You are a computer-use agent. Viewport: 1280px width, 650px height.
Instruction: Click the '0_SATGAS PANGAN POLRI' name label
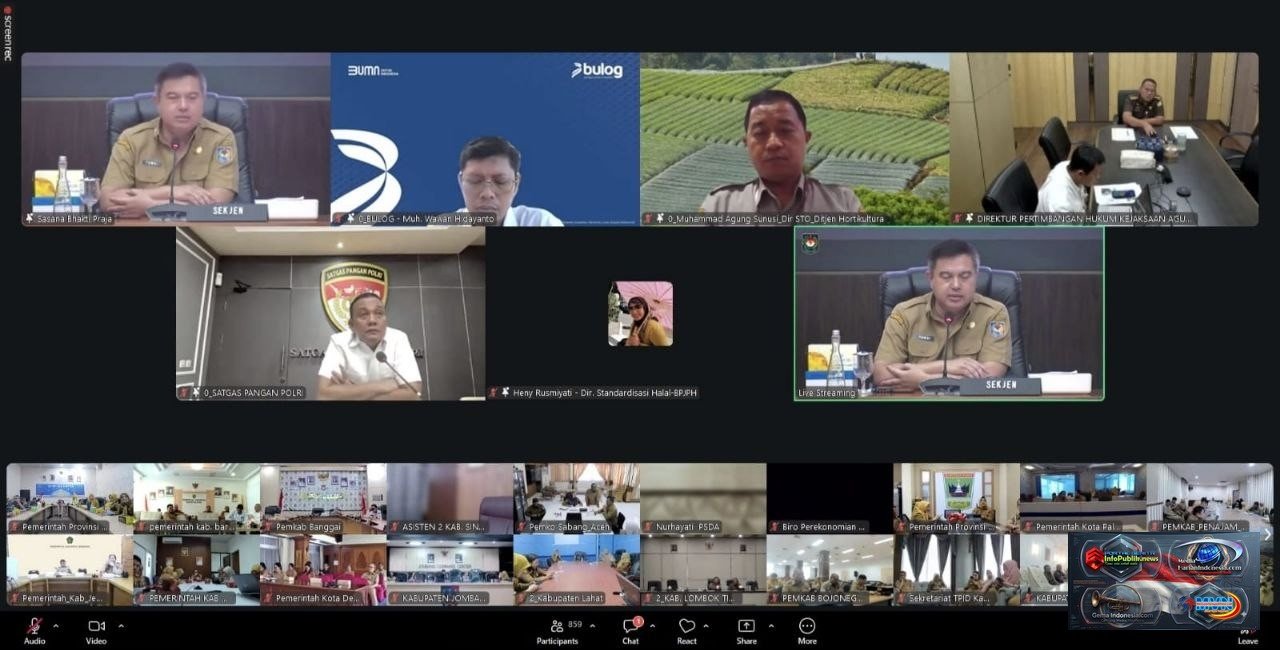[253, 393]
